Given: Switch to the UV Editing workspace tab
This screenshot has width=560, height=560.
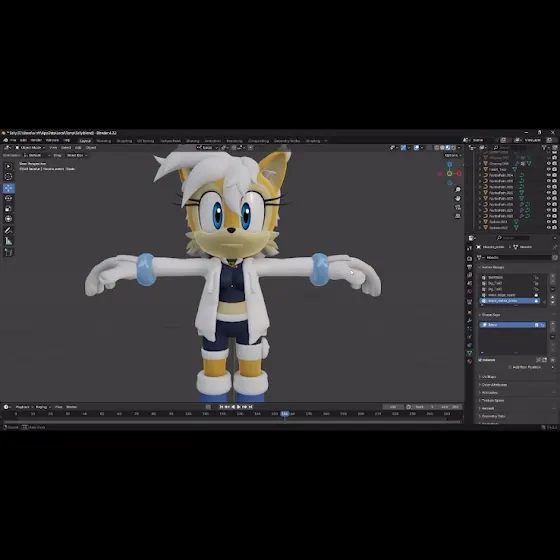Looking at the screenshot, I should 146,141.
